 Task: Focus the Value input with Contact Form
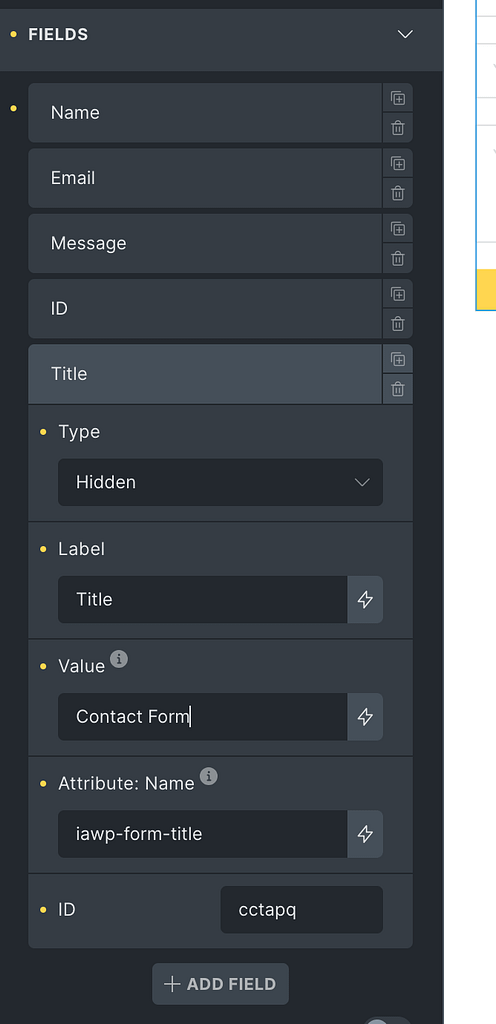point(202,716)
